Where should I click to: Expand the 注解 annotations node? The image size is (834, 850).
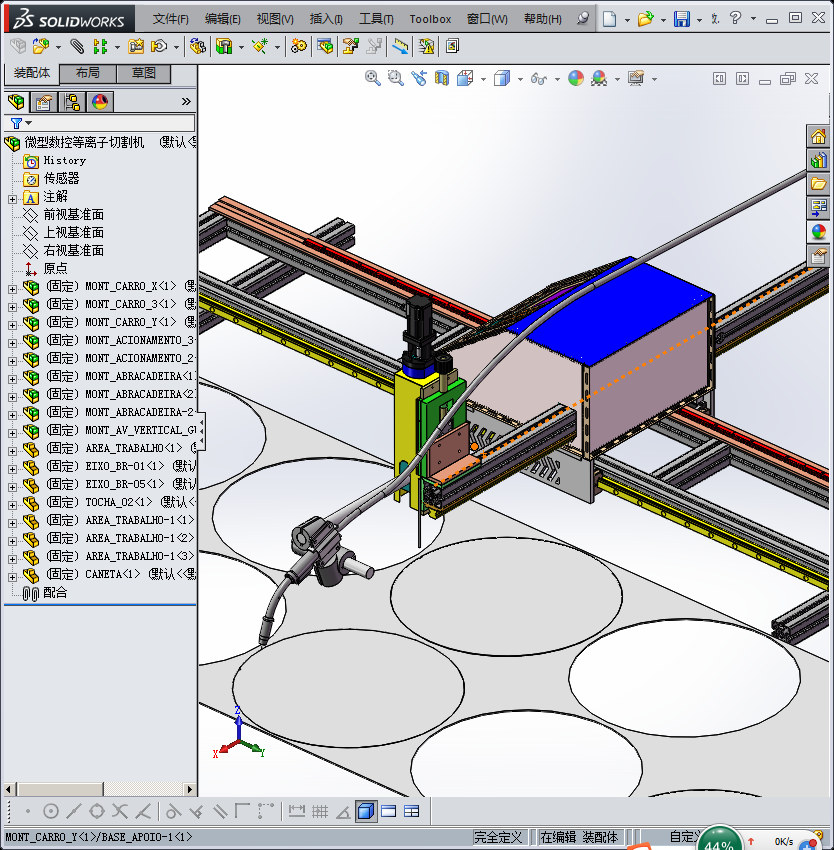coord(12,197)
